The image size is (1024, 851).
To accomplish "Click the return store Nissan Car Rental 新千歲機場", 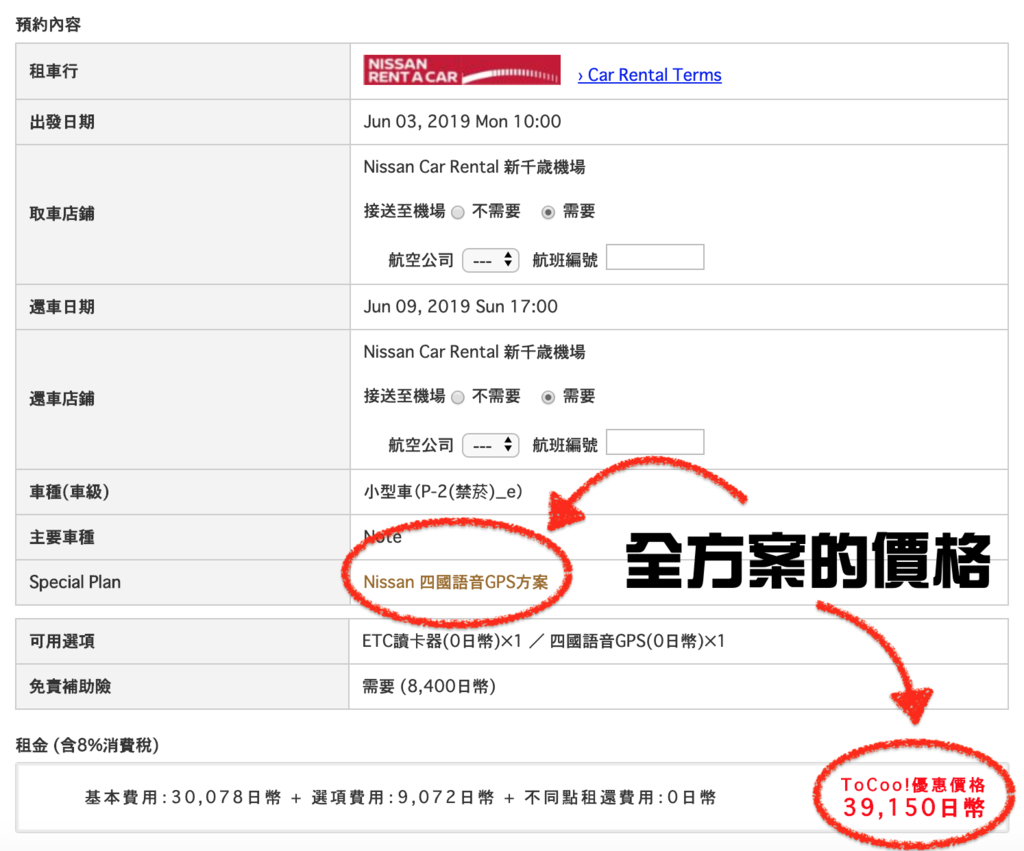I will click(x=474, y=352).
